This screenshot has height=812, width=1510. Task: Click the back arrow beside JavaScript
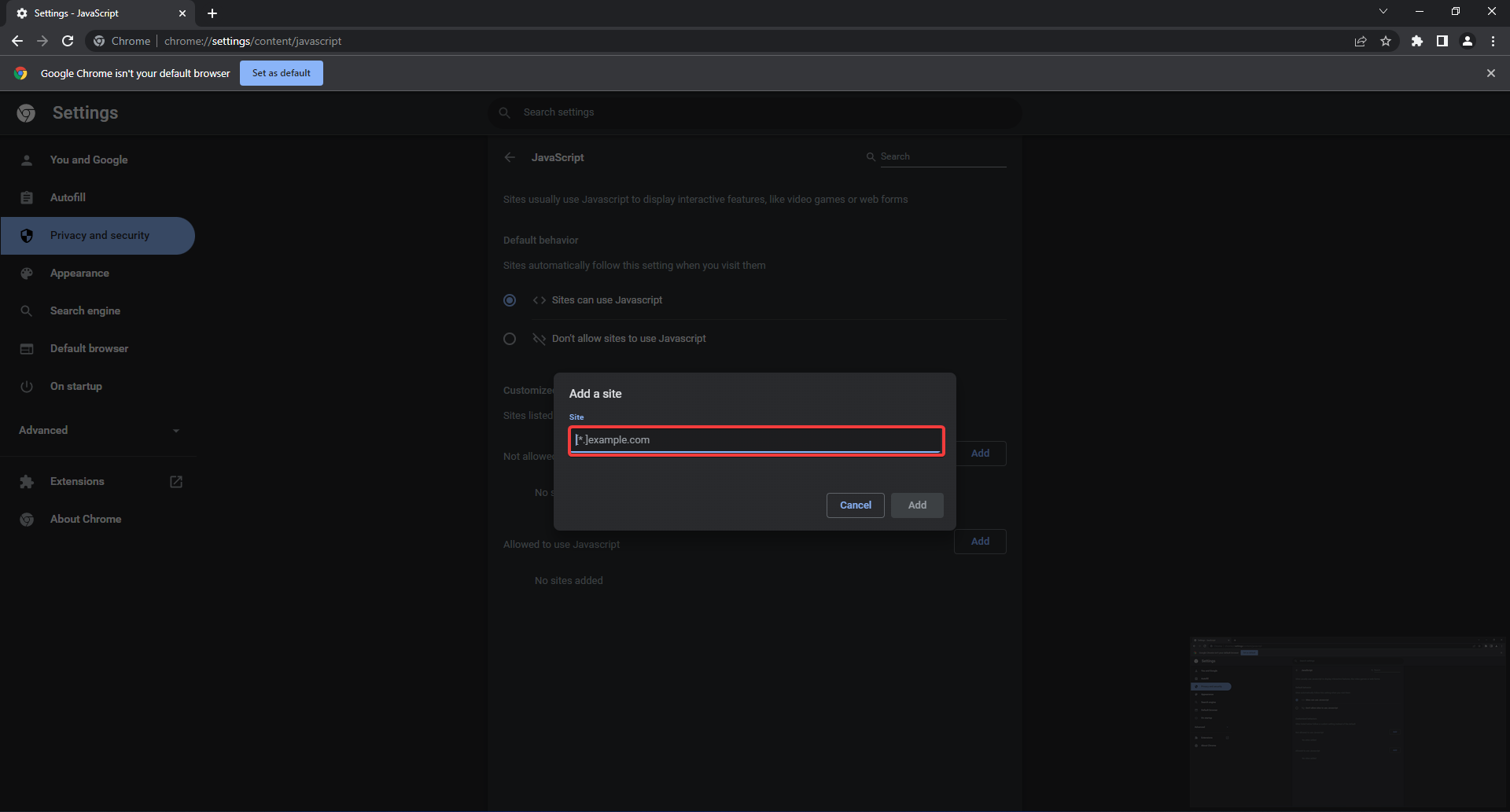click(510, 157)
